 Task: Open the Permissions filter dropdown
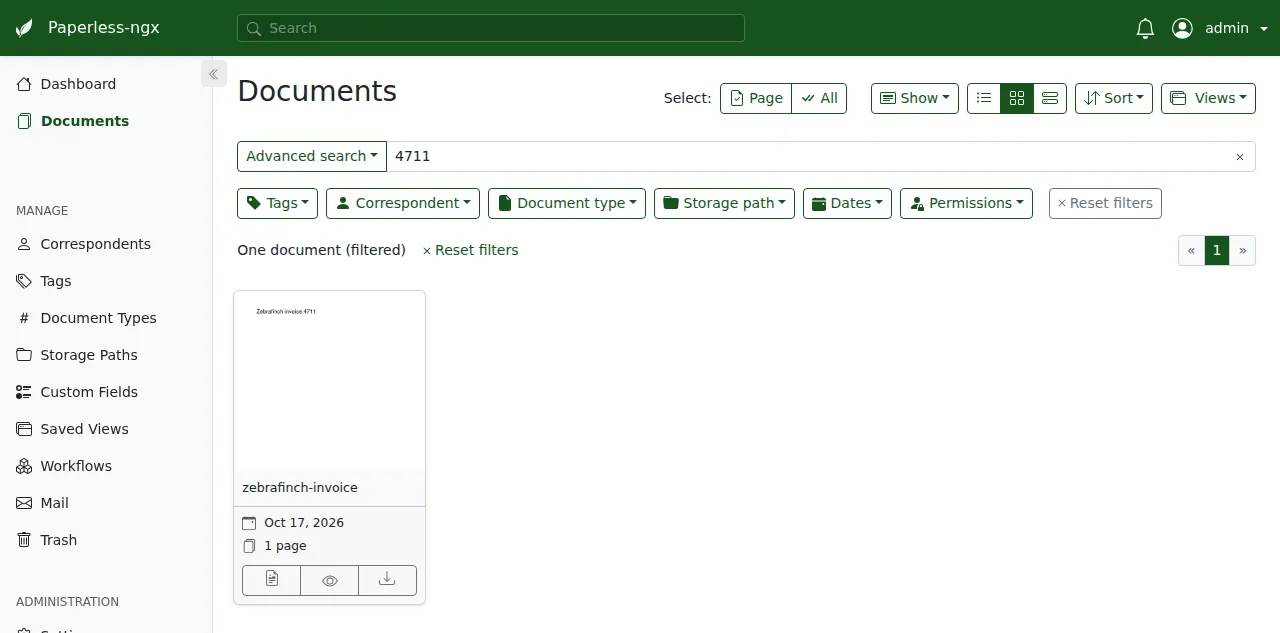click(x=966, y=203)
